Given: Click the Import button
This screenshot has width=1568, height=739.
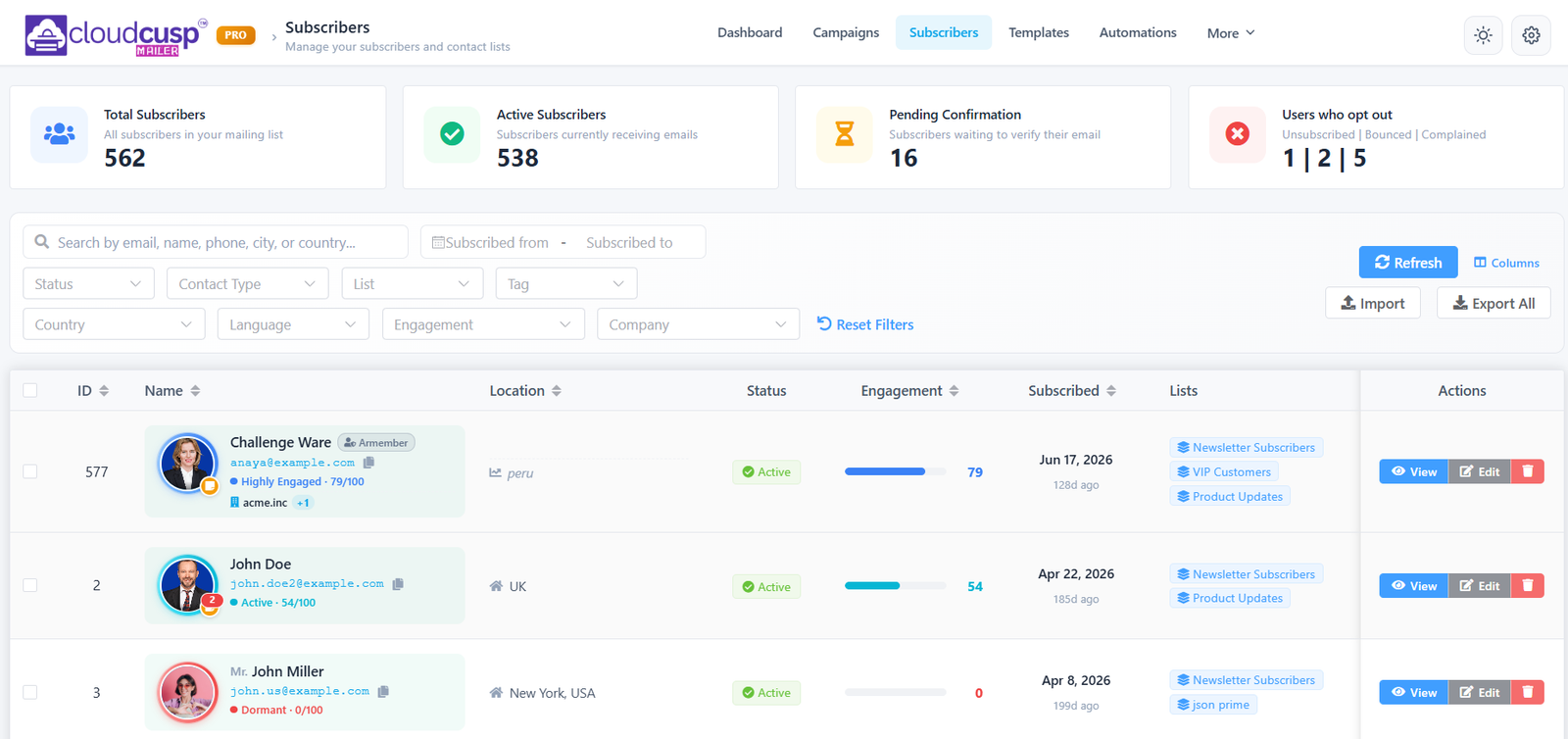Looking at the screenshot, I should [1373, 303].
